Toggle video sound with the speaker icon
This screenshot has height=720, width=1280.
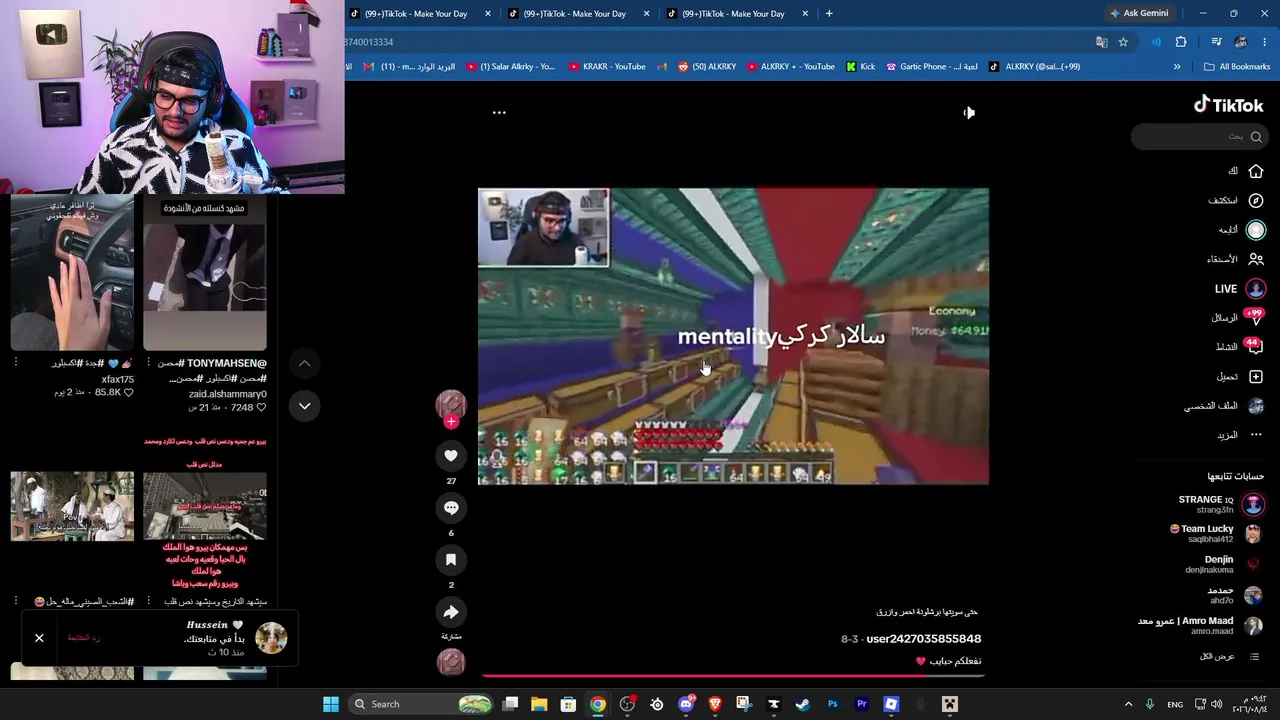tap(969, 113)
